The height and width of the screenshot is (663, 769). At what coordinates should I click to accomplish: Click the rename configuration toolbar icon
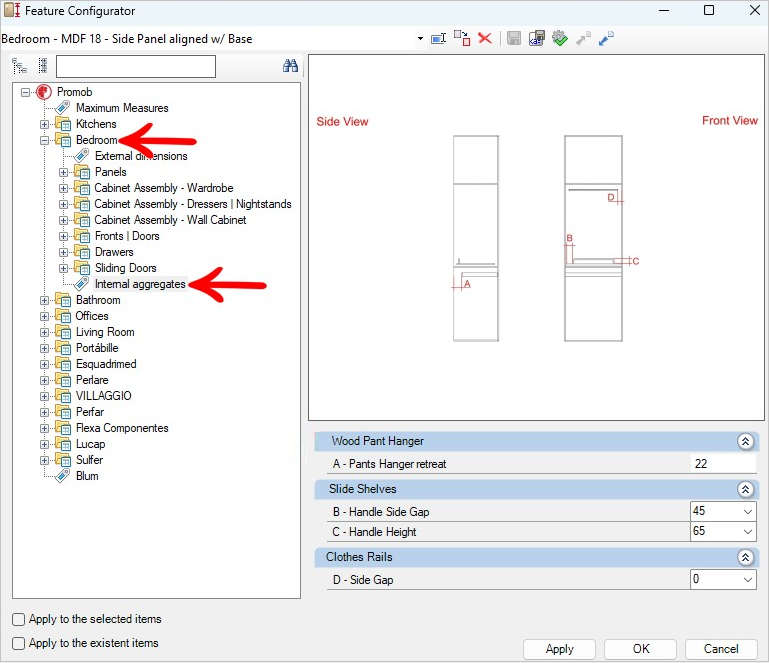[438, 38]
